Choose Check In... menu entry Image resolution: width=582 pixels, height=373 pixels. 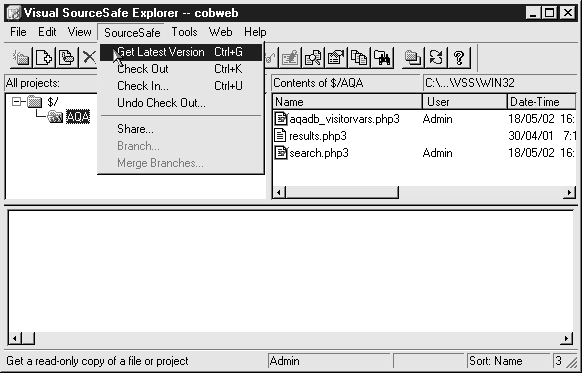(181, 86)
